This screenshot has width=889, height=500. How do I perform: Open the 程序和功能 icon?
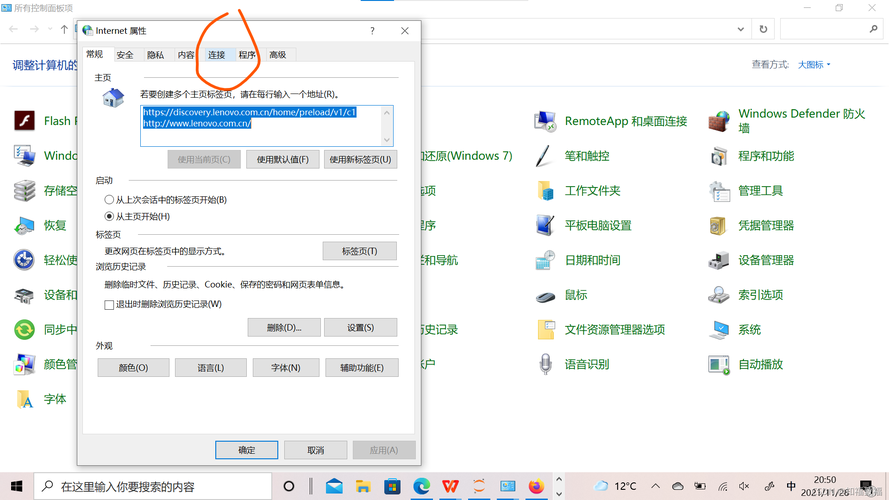pos(719,156)
